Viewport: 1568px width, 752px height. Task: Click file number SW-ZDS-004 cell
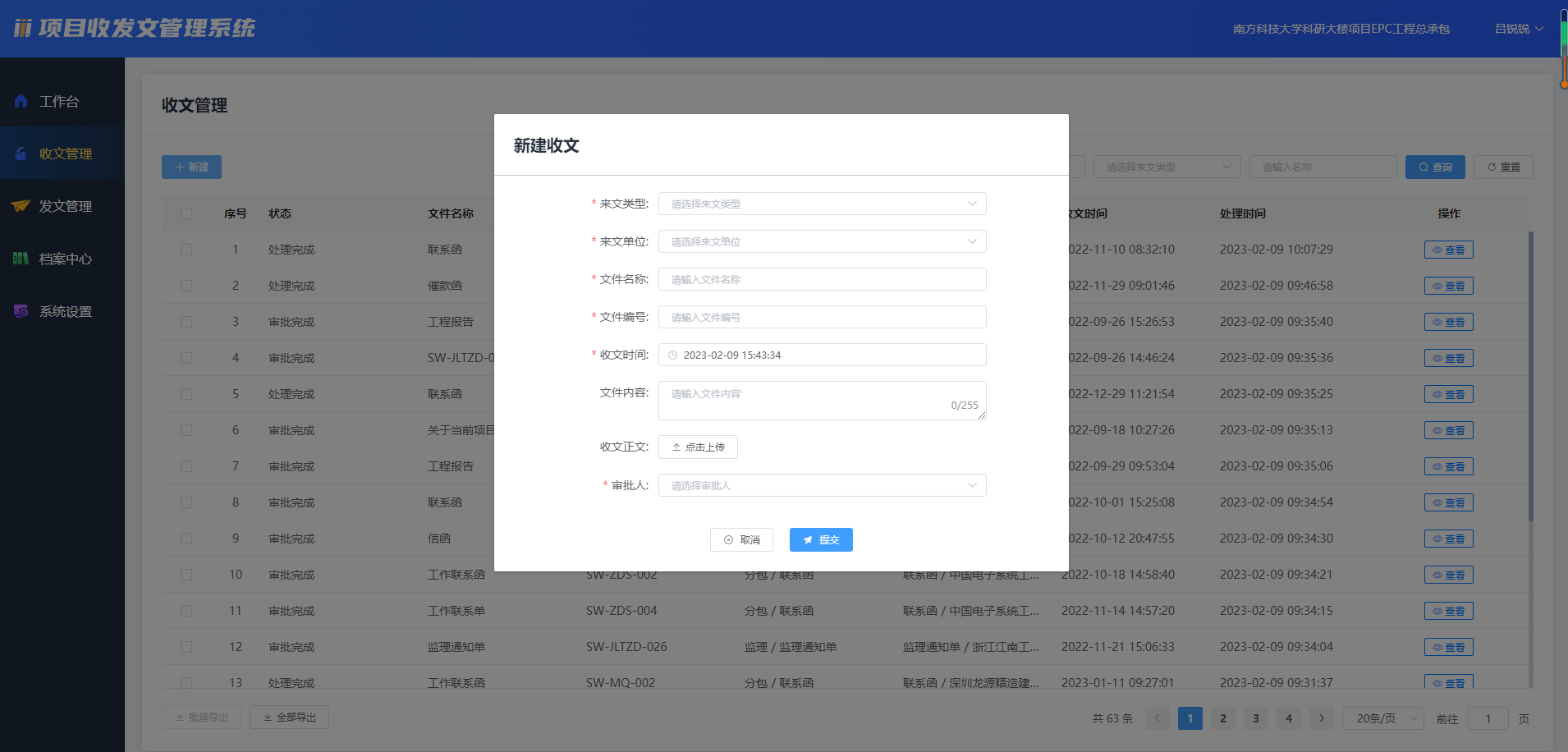[621, 611]
